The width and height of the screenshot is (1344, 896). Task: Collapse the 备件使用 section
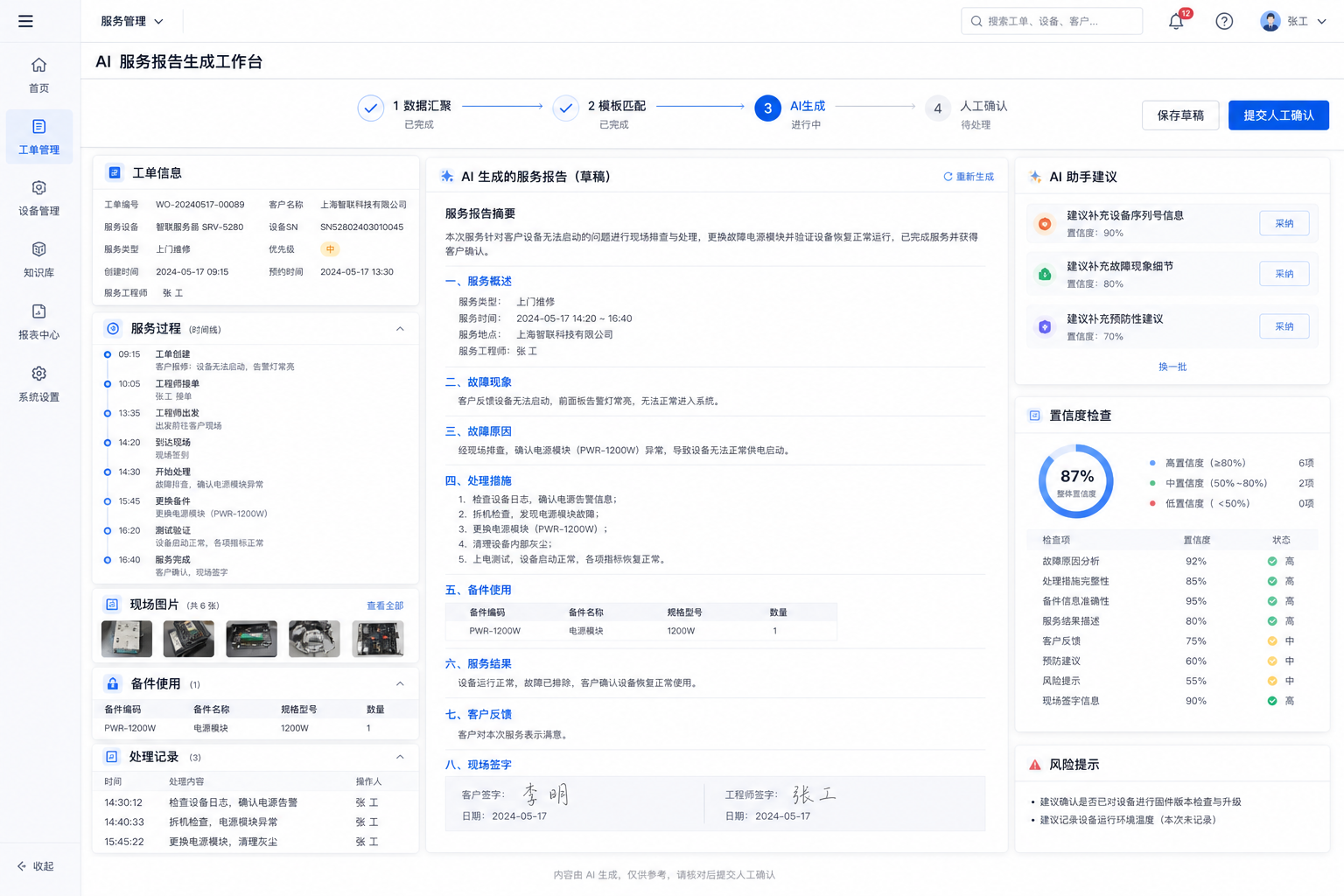[x=400, y=684]
